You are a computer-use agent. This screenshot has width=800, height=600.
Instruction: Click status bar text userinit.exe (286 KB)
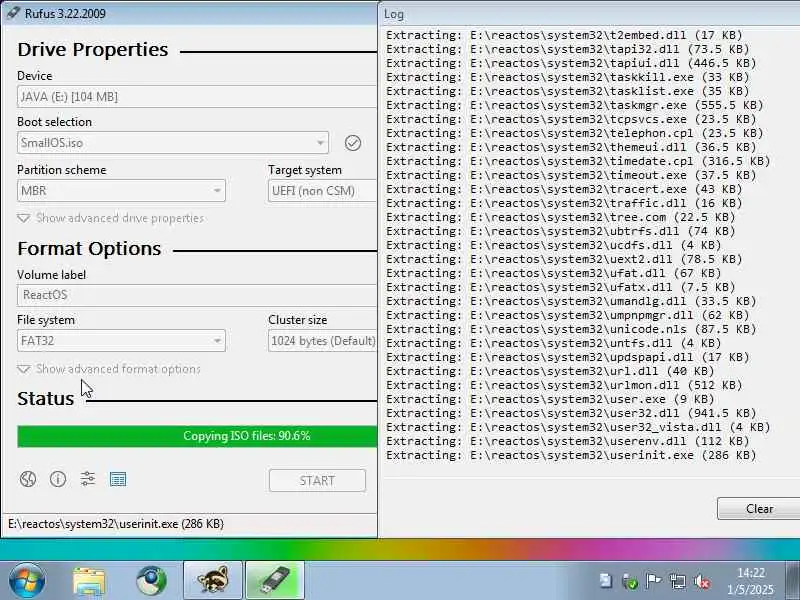116,524
